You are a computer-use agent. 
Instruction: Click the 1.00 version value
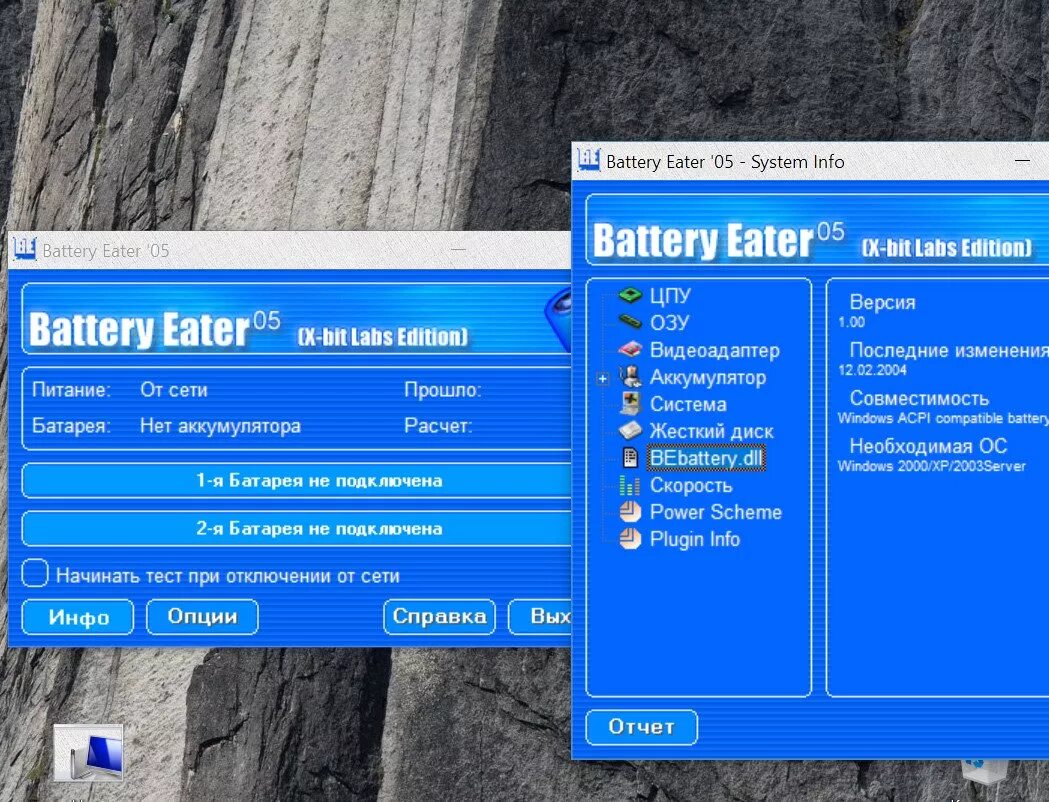852,322
